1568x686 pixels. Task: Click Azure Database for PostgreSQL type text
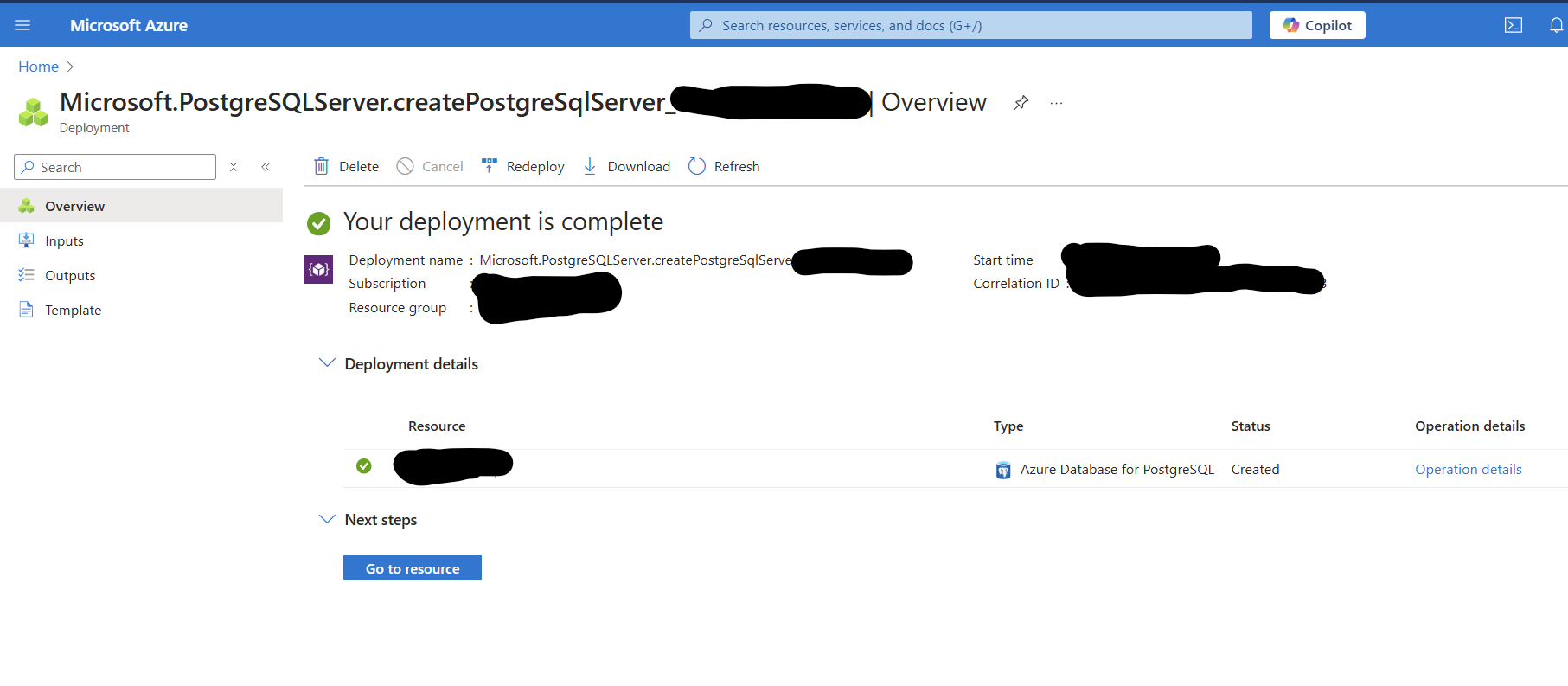[1117, 470]
